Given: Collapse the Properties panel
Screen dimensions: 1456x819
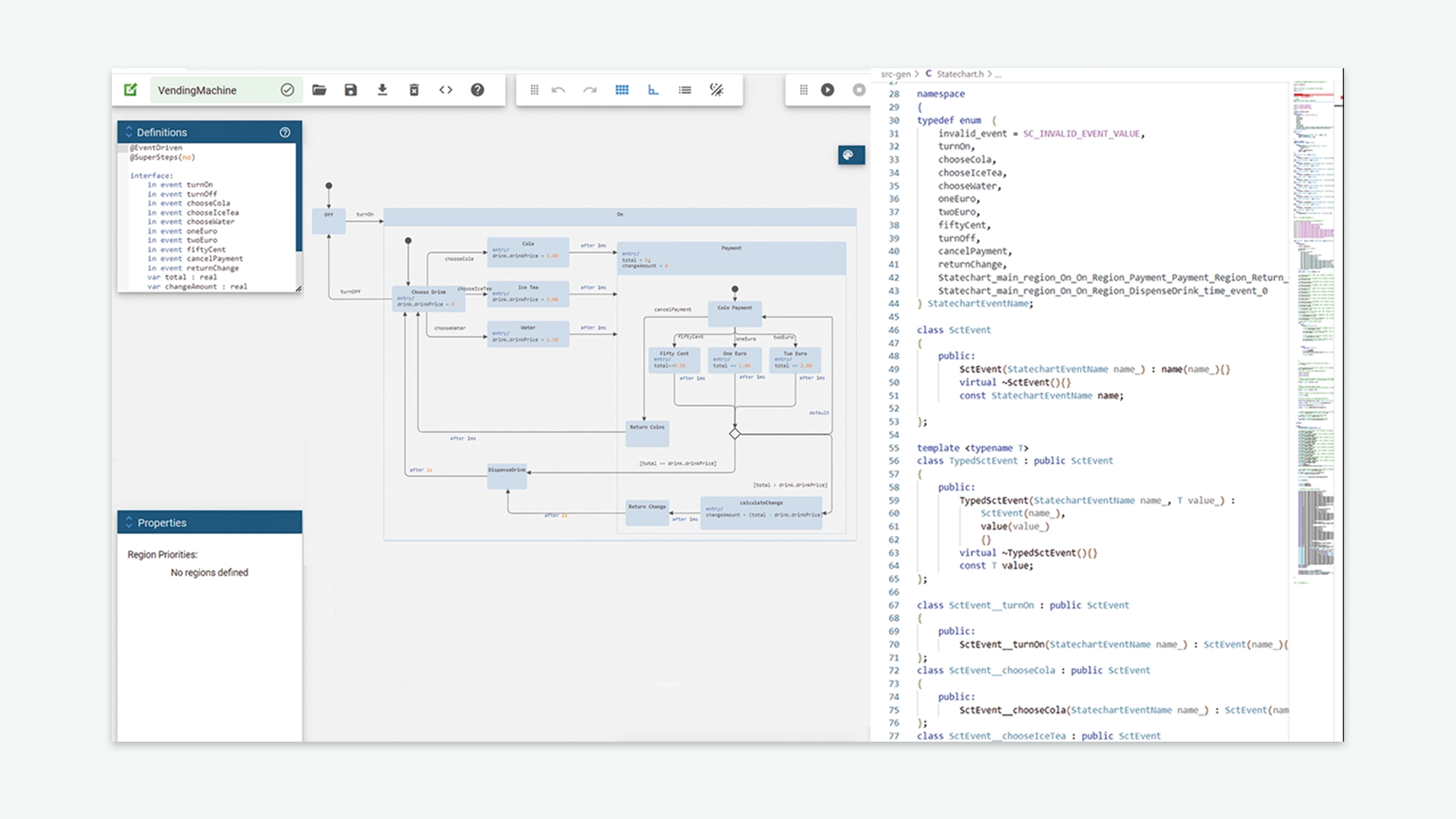Looking at the screenshot, I should pyautogui.click(x=129, y=523).
